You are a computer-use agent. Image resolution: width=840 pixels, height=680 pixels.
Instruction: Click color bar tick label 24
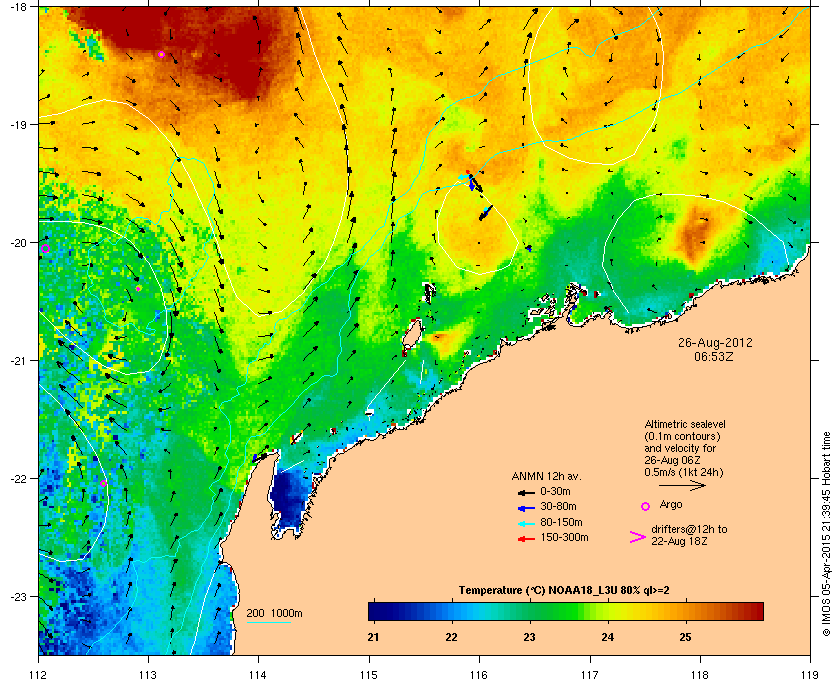pyautogui.click(x=608, y=637)
